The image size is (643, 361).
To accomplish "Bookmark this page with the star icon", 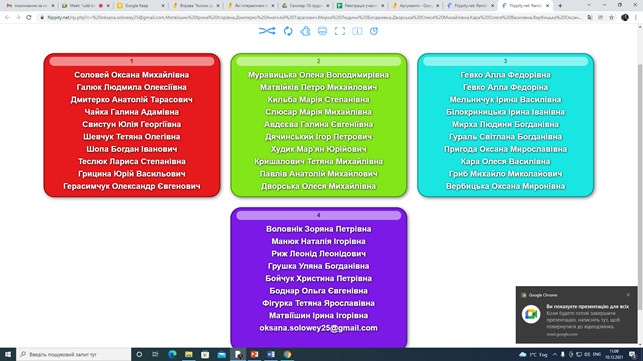I will pos(611,18).
